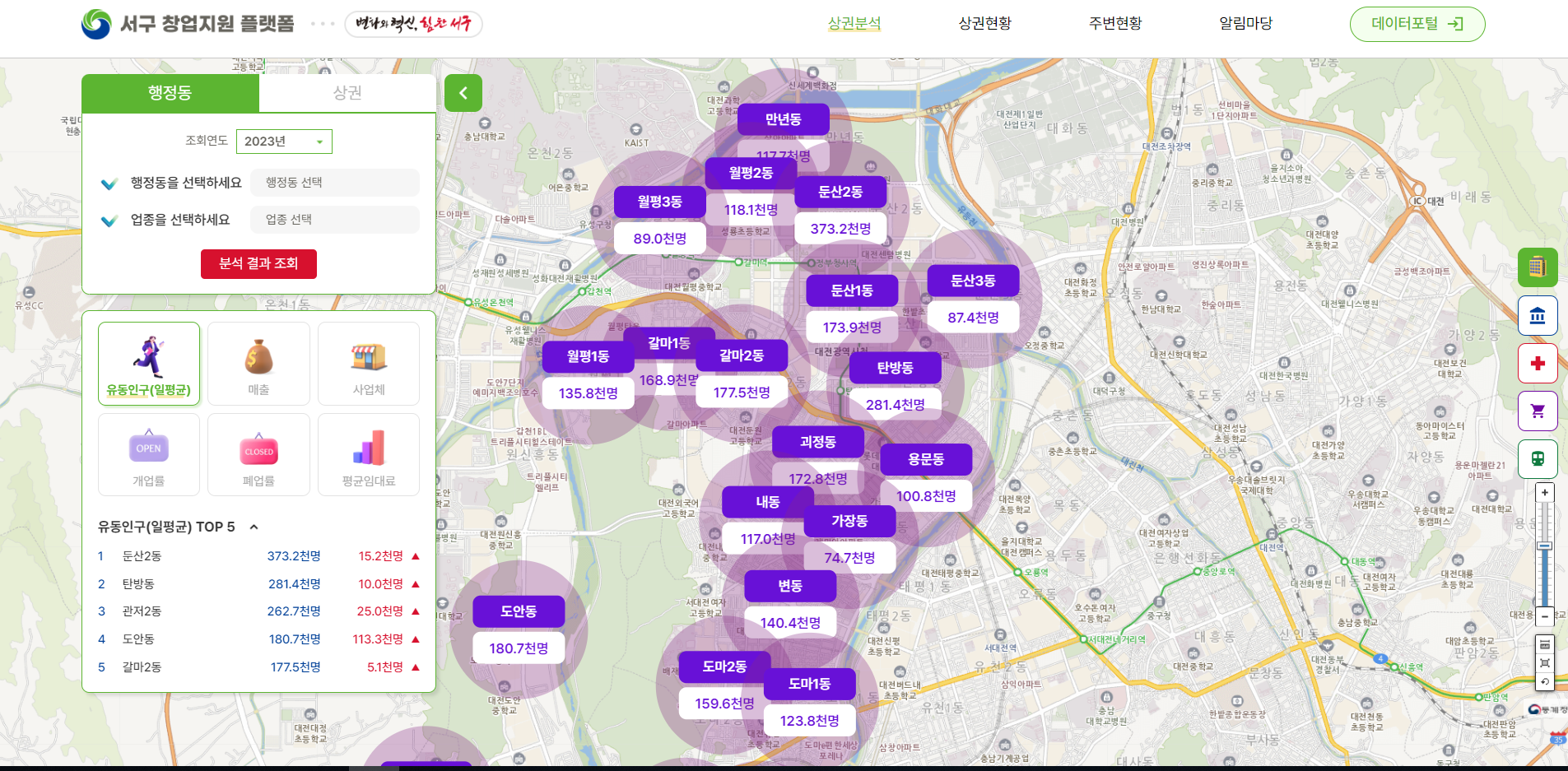
Task: Select 갈마2동 row in TOP 5 list
Action: 258,667
